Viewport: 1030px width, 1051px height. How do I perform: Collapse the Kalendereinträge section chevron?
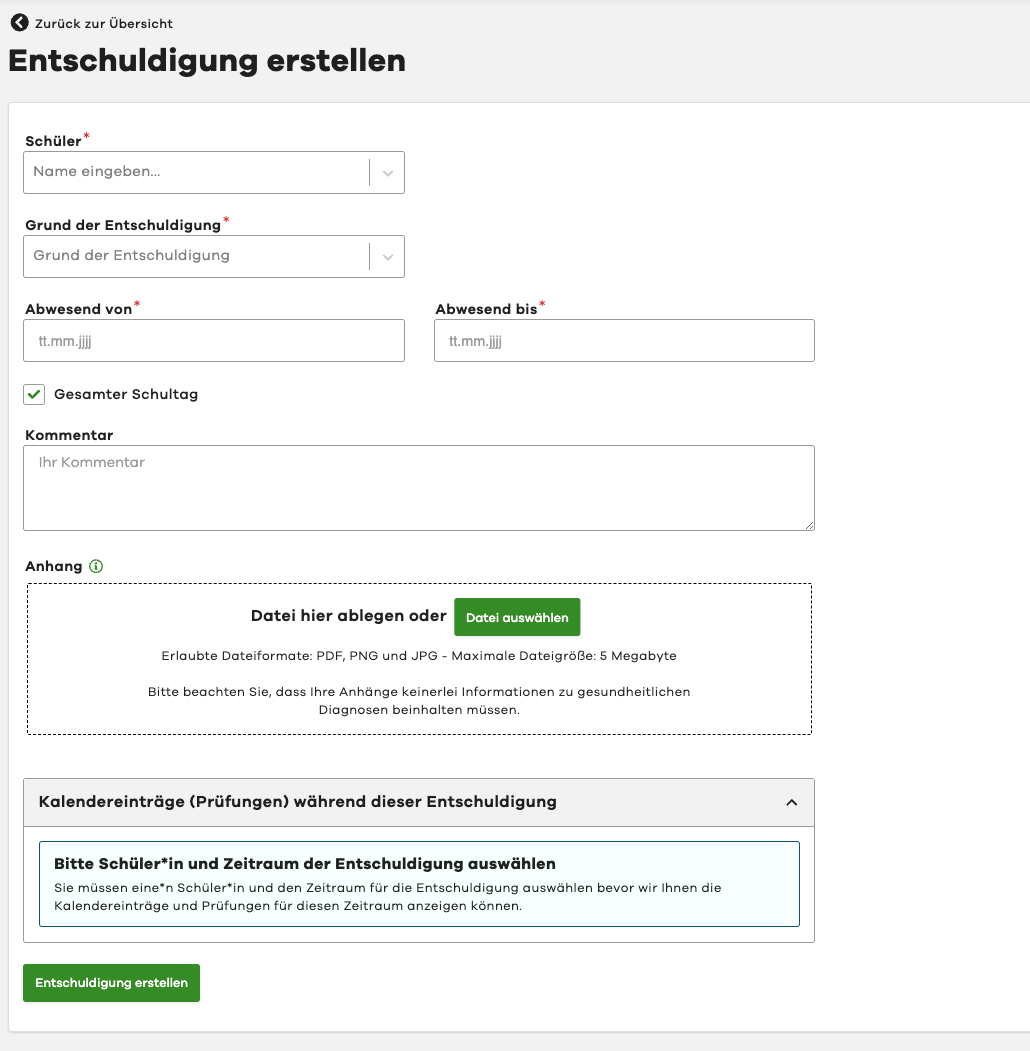coord(791,802)
